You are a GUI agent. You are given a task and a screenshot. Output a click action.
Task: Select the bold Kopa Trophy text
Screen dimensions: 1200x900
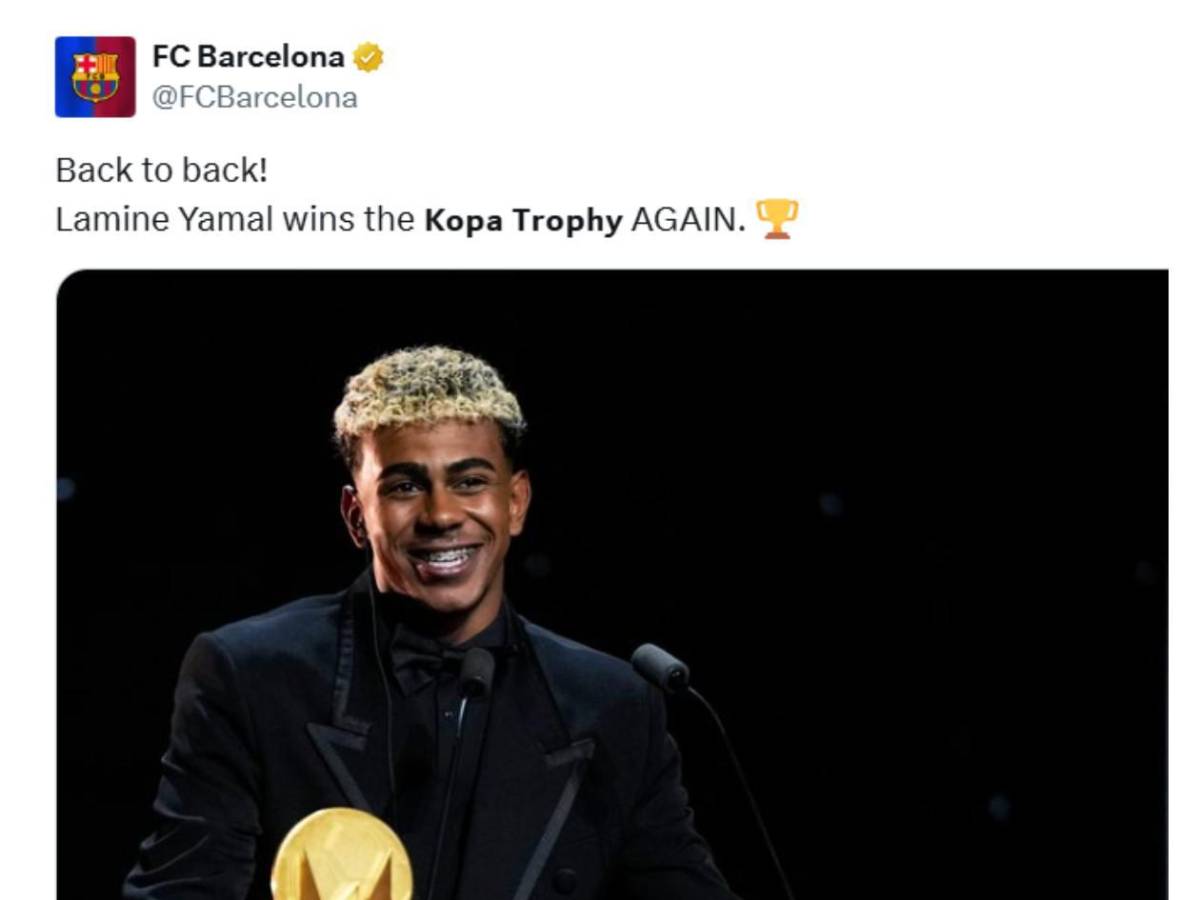click(x=523, y=221)
